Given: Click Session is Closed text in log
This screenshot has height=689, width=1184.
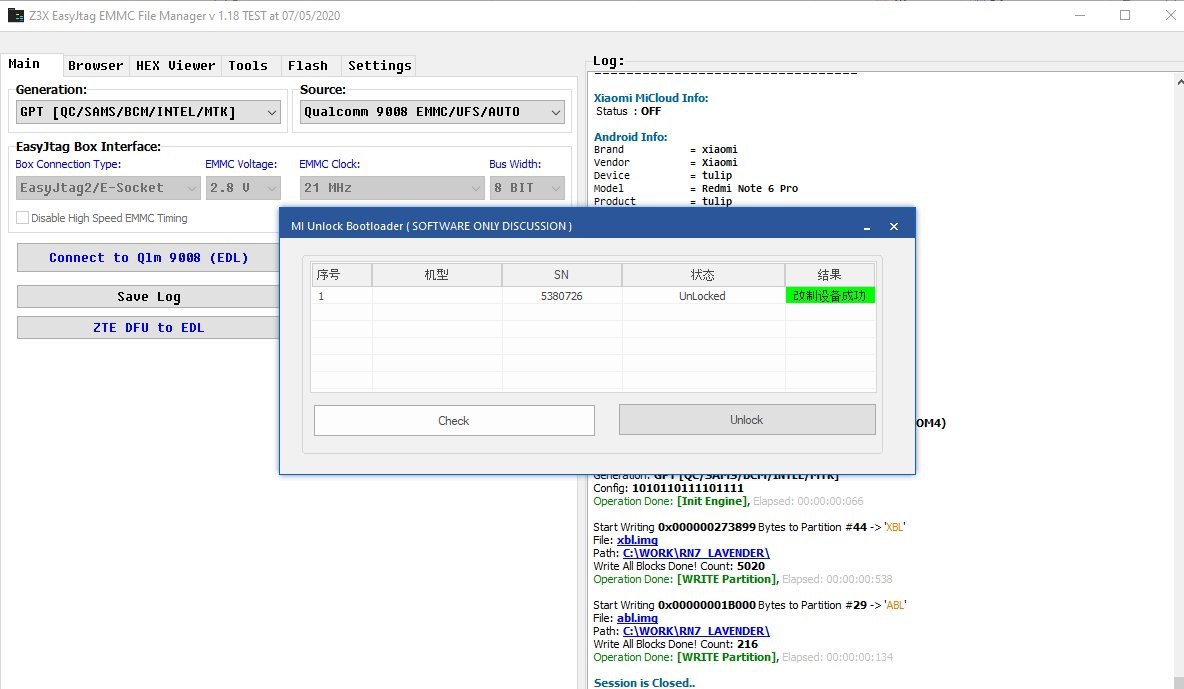Looking at the screenshot, I should pyautogui.click(x=644, y=683).
